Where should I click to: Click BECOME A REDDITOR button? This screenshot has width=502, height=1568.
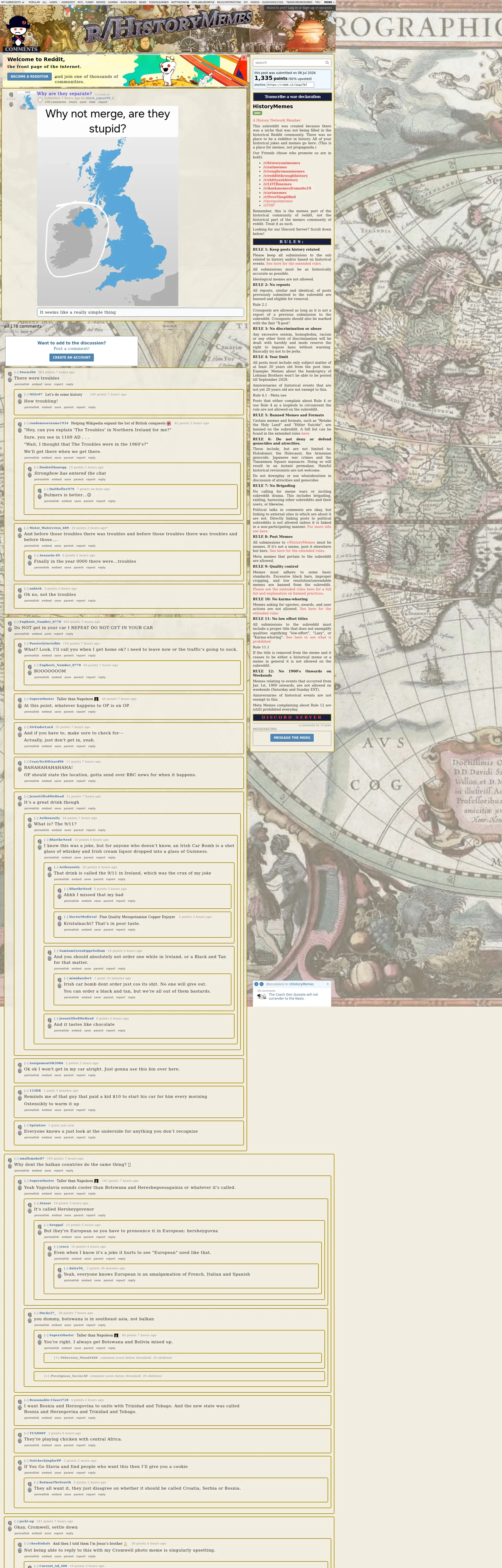[29, 77]
